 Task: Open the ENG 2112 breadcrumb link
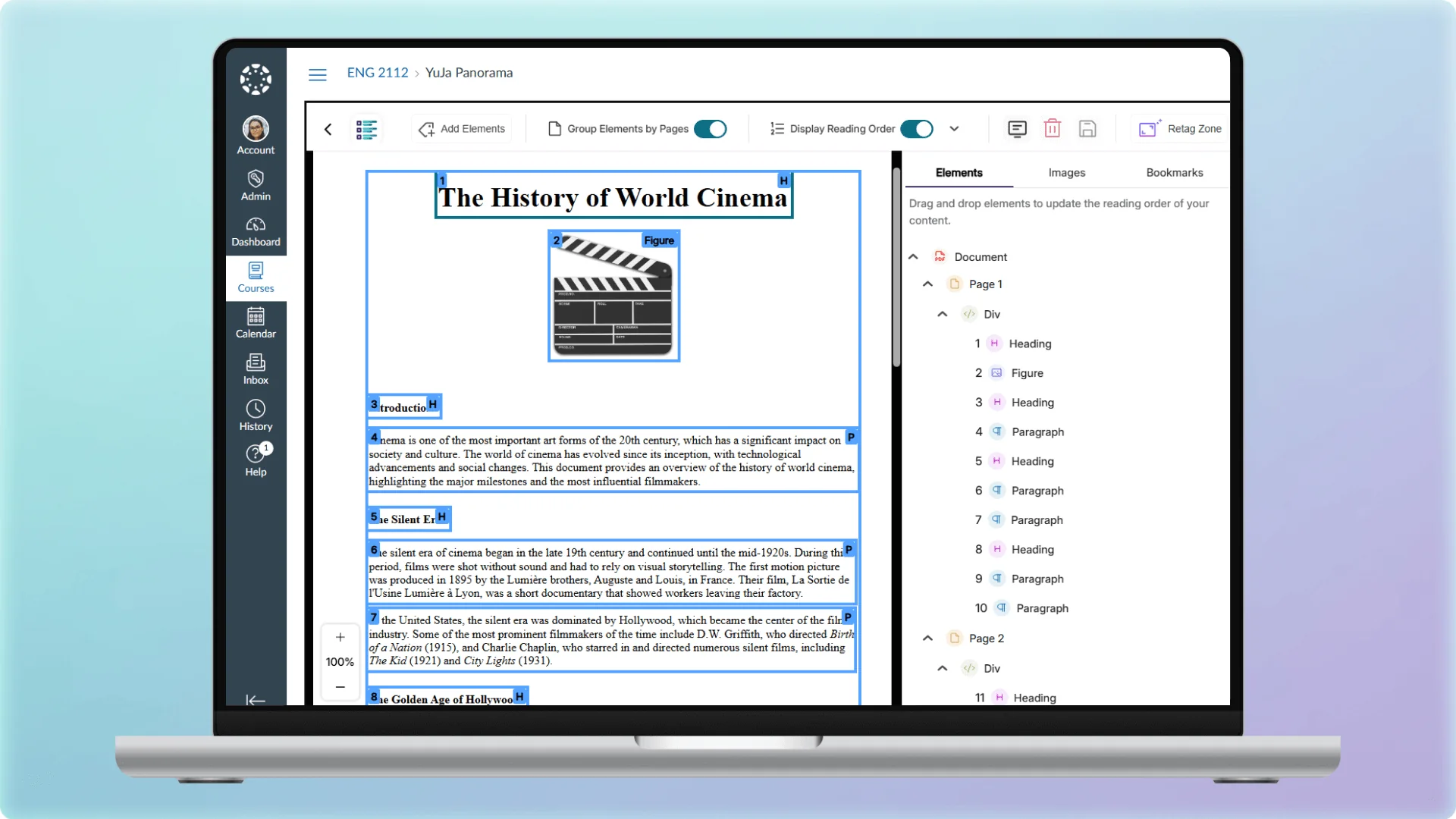click(377, 73)
